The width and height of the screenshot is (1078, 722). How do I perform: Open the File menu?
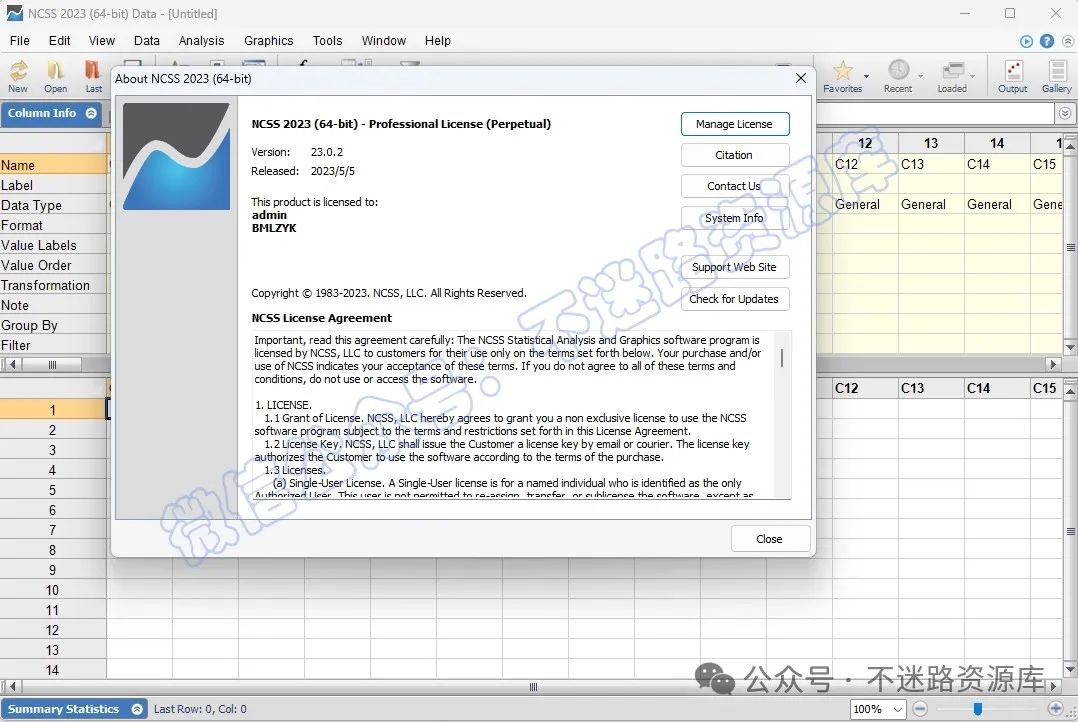[20, 41]
